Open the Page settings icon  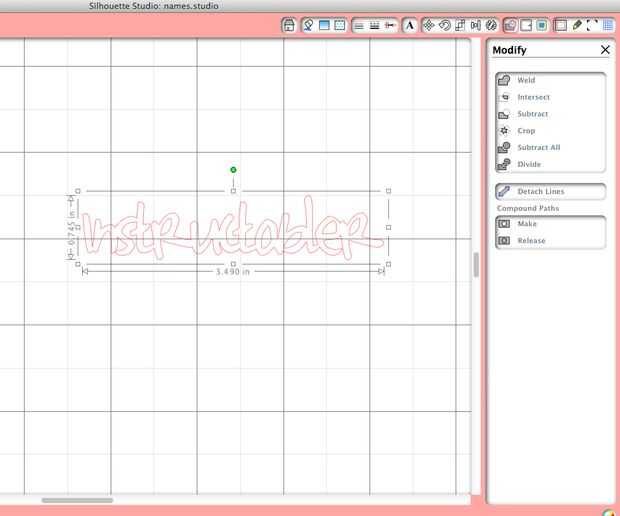tap(560, 26)
